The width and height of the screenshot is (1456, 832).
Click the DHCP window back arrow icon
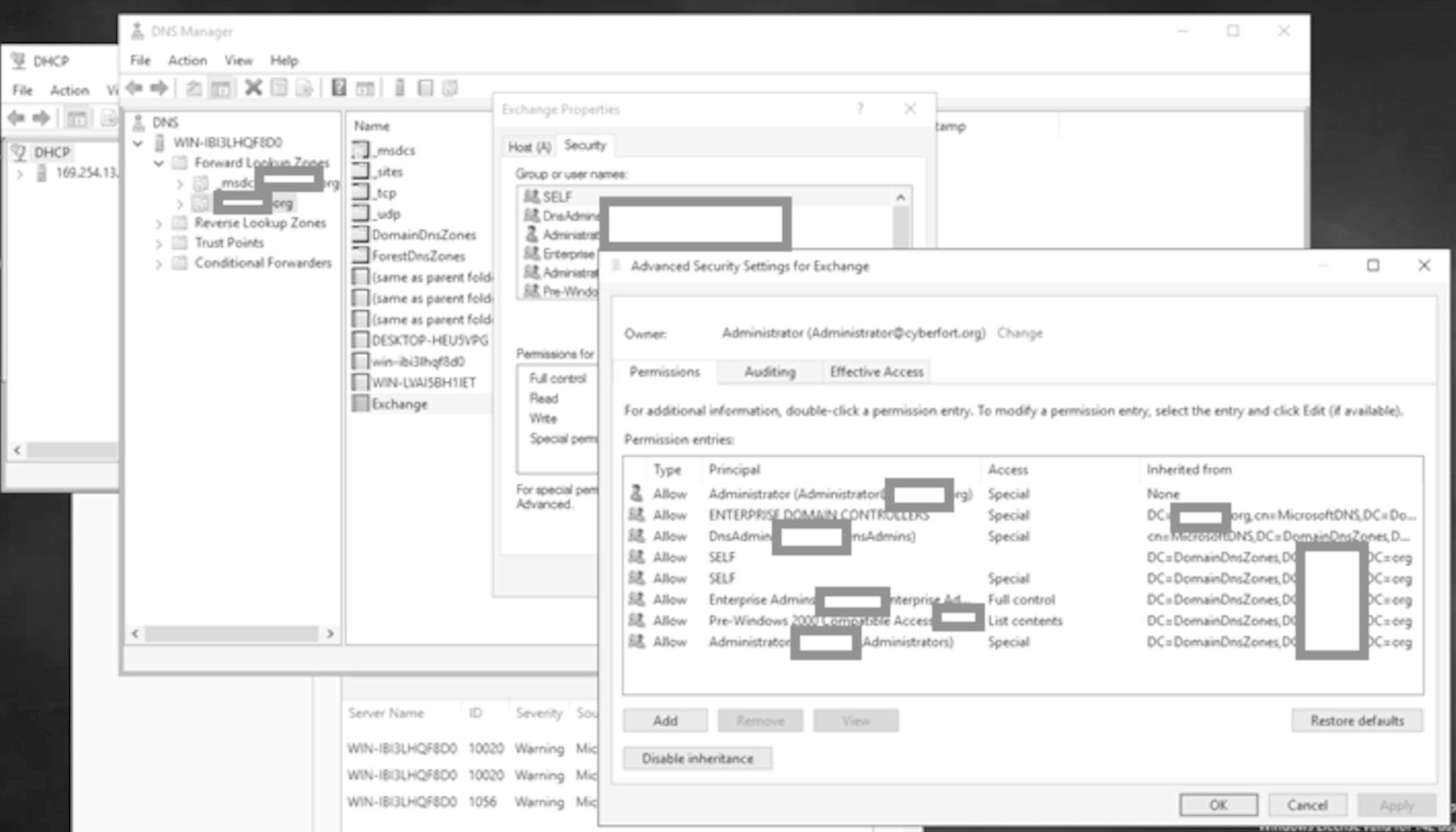16,118
